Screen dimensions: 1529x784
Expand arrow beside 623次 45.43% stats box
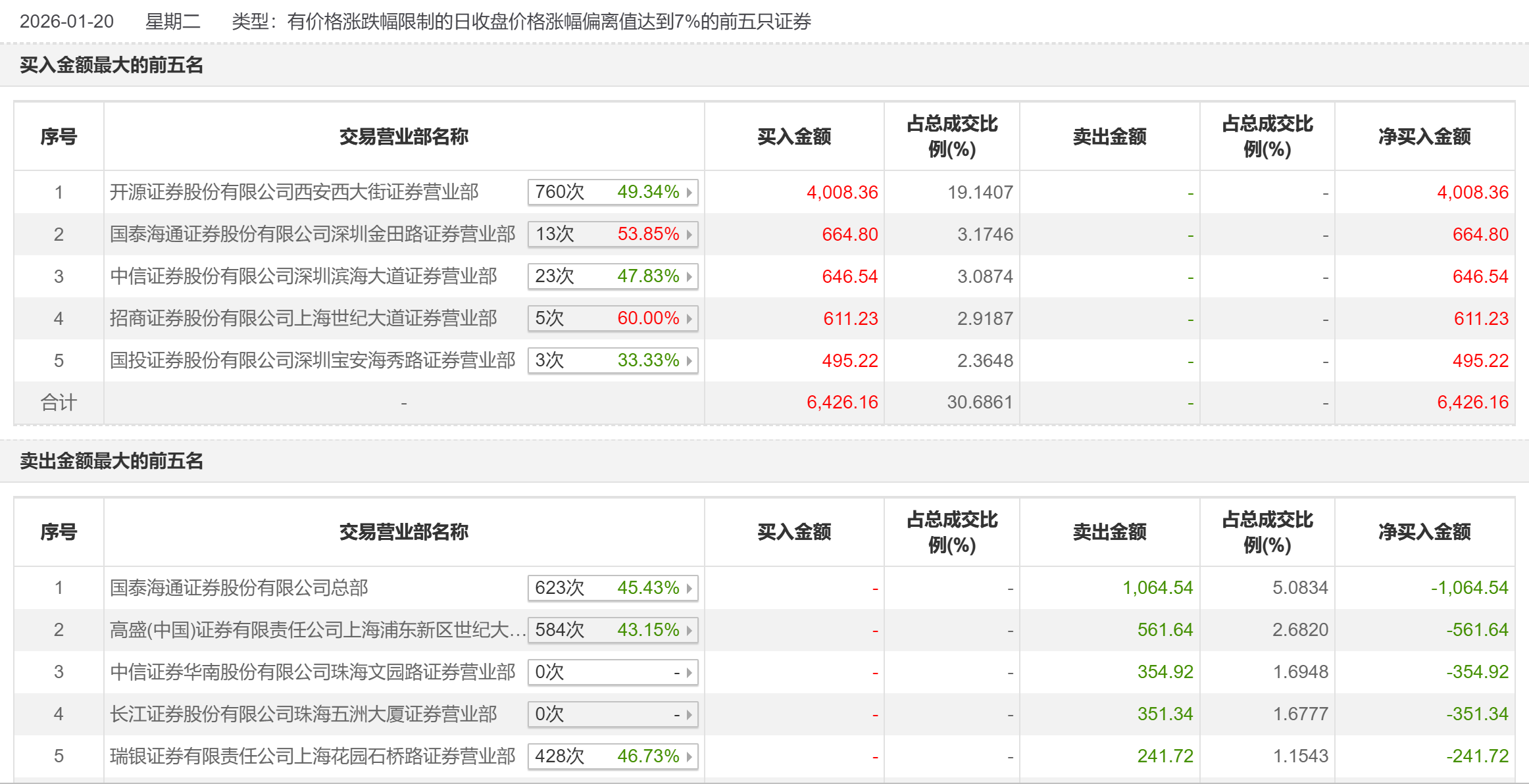tap(689, 588)
